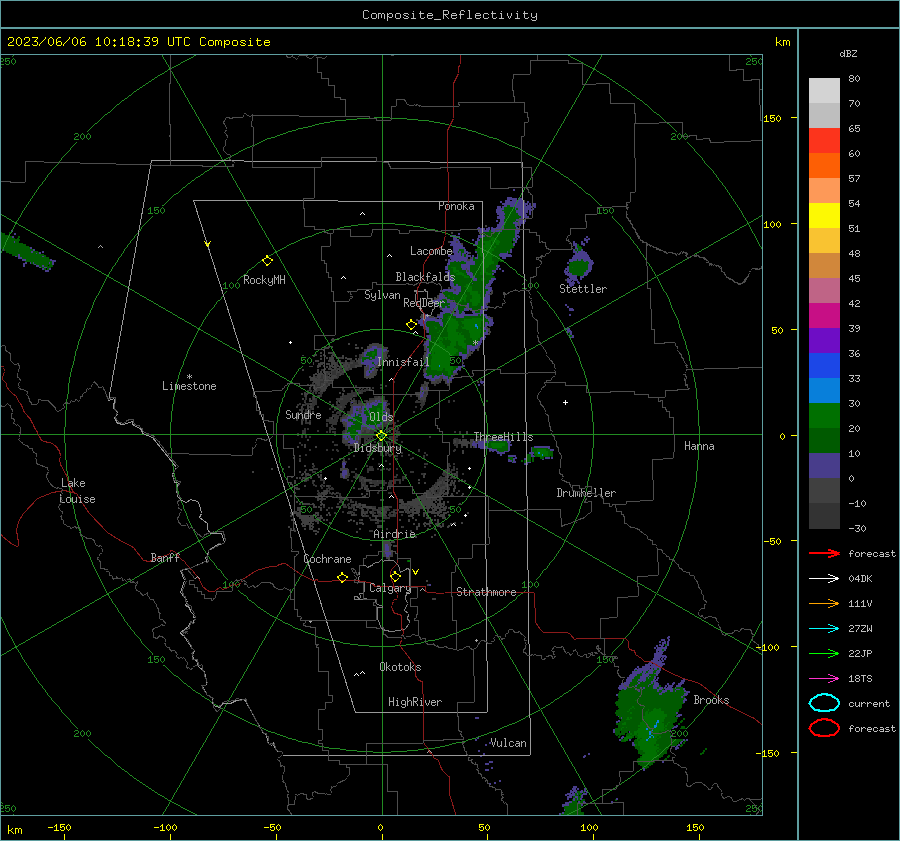Click the green radar echo over Stettler
This screenshot has height=841, width=900.
(x=578, y=264)
